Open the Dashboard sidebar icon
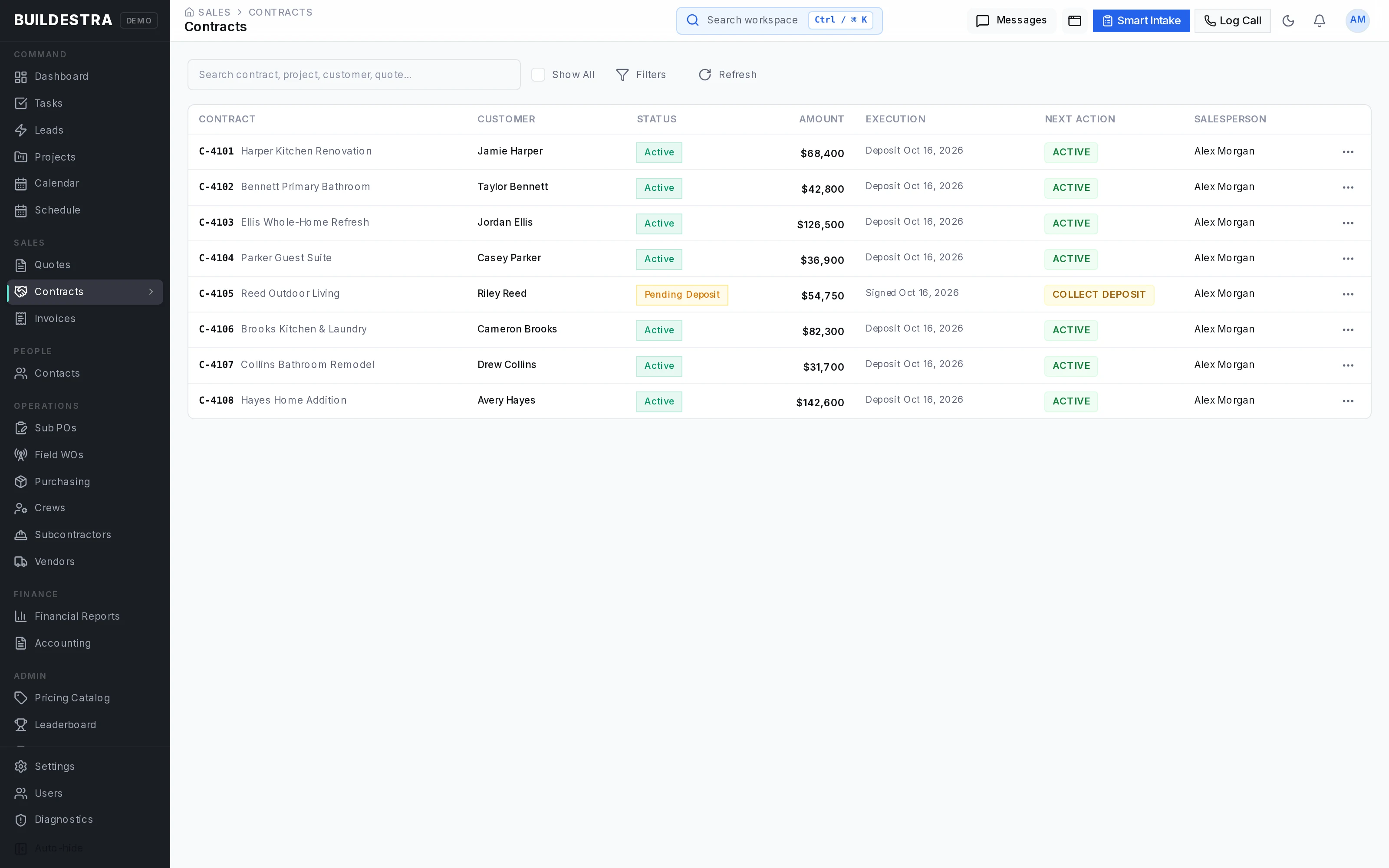This screenshot has height=868, width=1389. [x=21, y=77]
